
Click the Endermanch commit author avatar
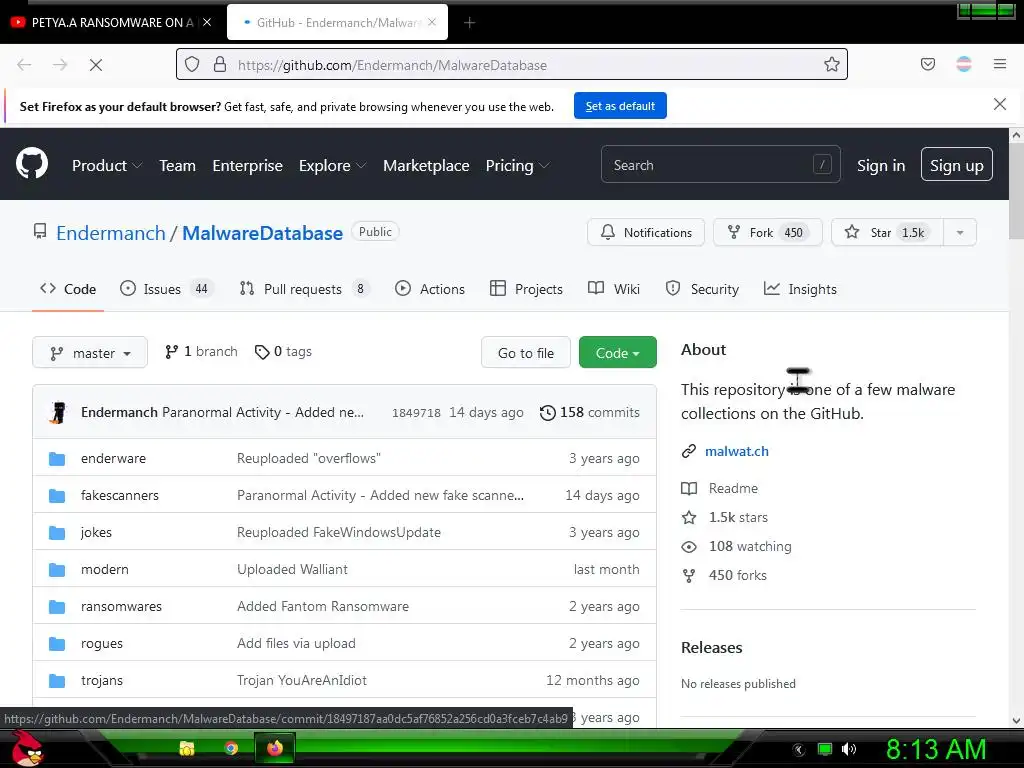click(58, 412)
